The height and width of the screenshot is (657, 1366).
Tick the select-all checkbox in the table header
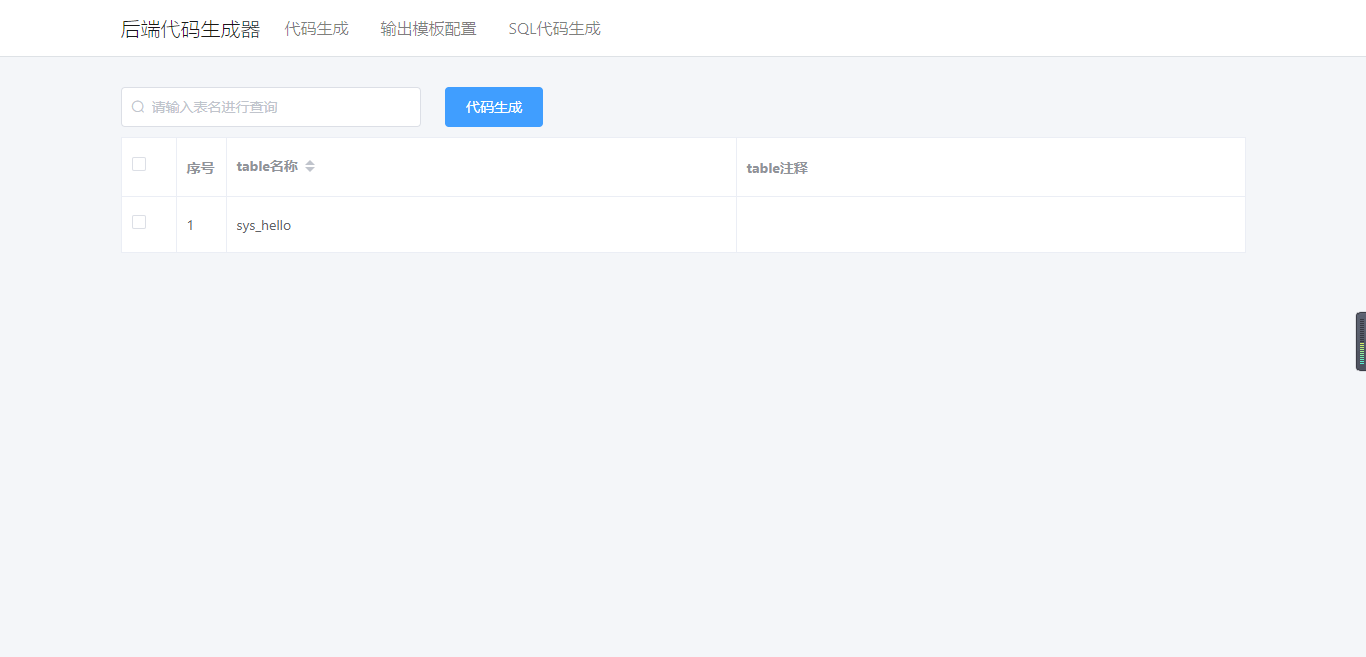(139, 164)
